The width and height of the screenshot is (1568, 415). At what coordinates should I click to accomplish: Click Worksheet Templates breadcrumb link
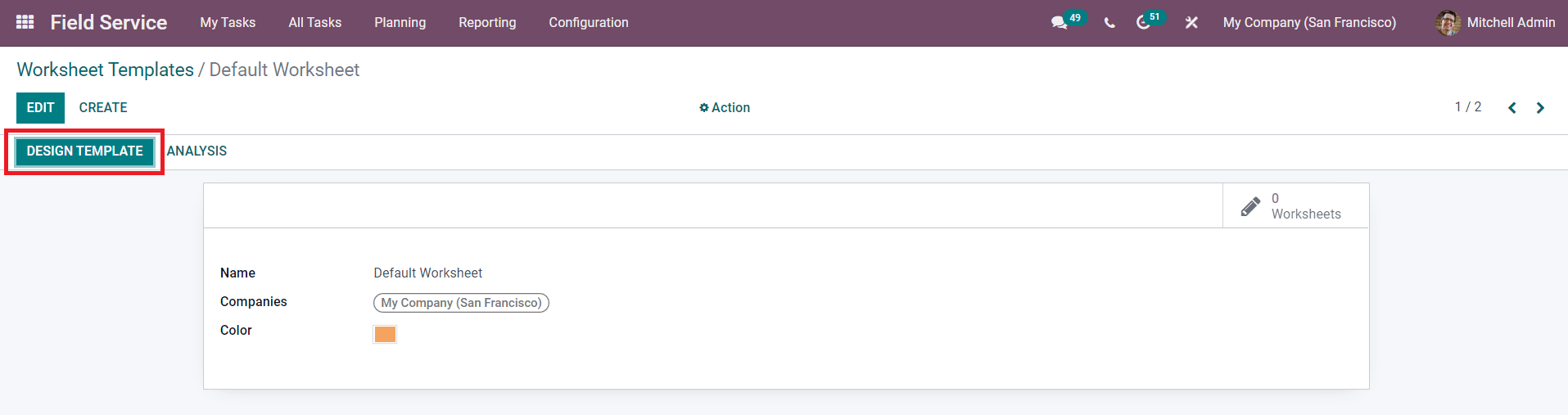pos(105,70)
